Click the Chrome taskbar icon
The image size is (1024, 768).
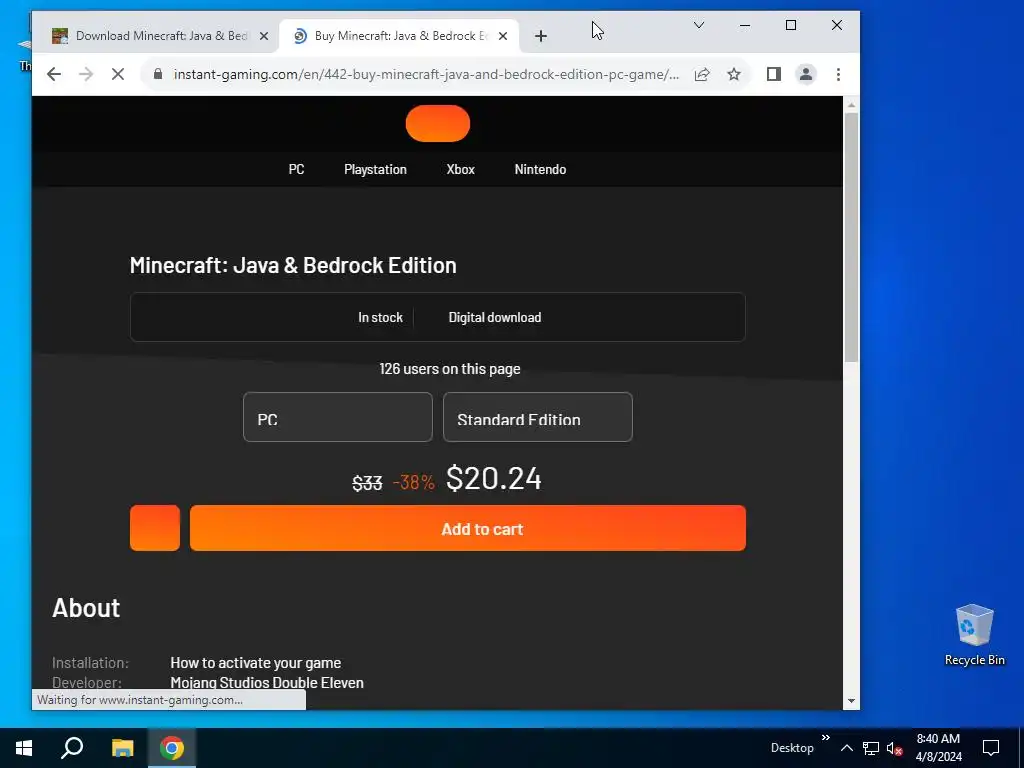[x=172, y=748]
